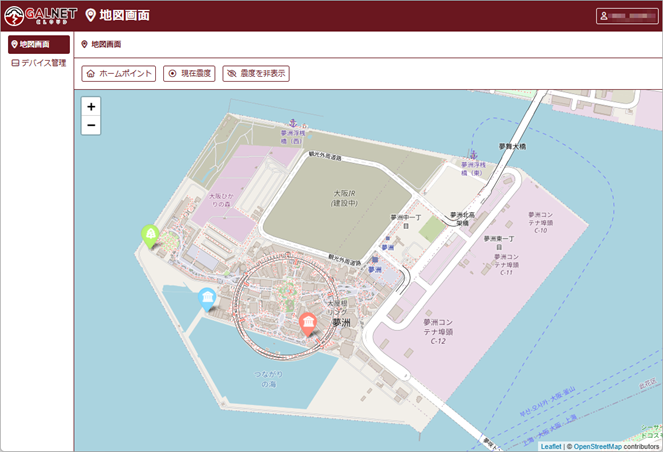663x452 pixels.
Task: Select the blue building map marker
Action: click(x=207, y=299)
